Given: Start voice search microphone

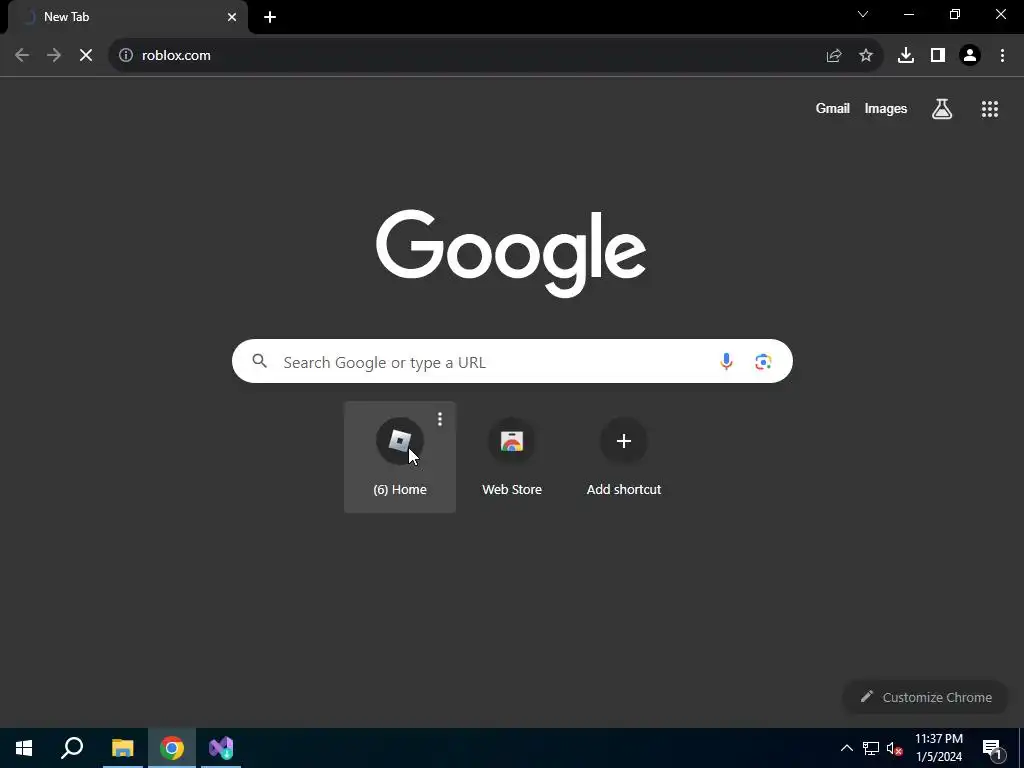Looking at the screenshot, I should pos(726,361).
